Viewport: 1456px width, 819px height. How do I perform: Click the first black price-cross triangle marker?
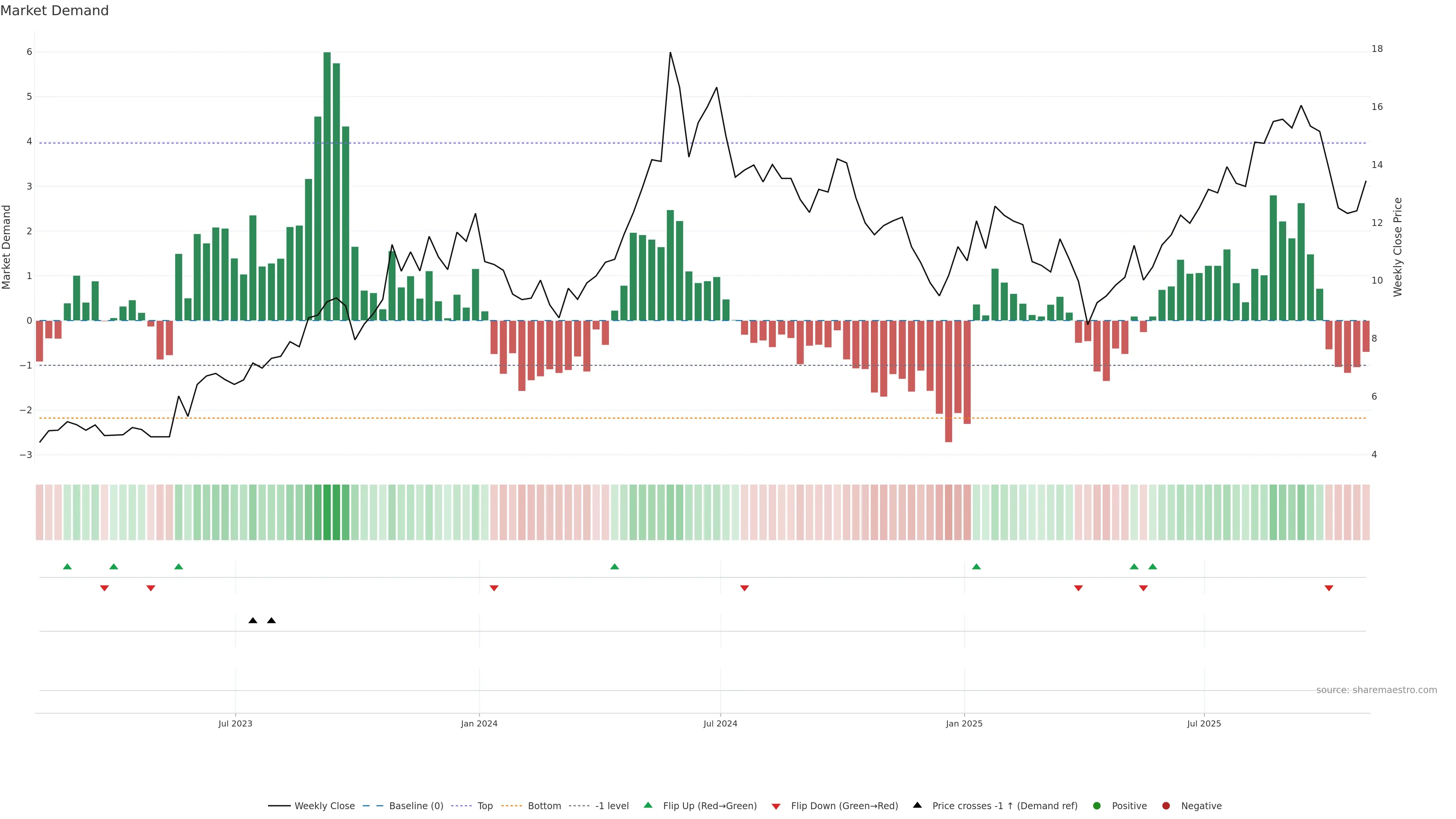(x=253, y=621)
